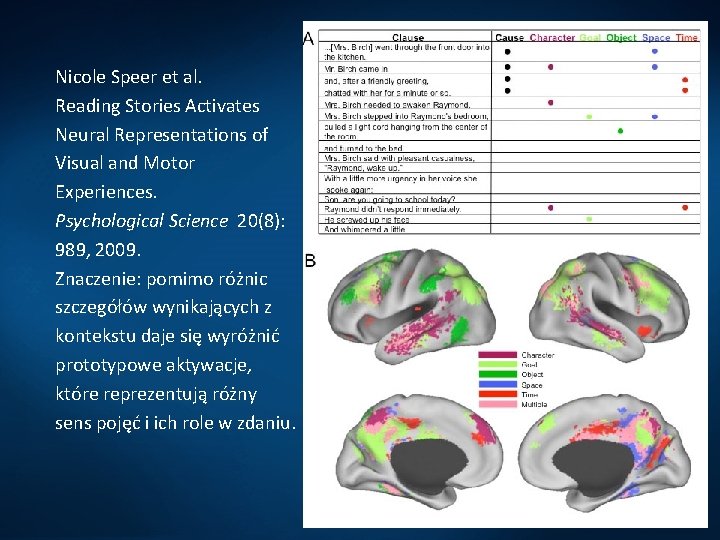
Task: Click the 'prototypowe aktywacje,' line
Action: click(153, 366)
